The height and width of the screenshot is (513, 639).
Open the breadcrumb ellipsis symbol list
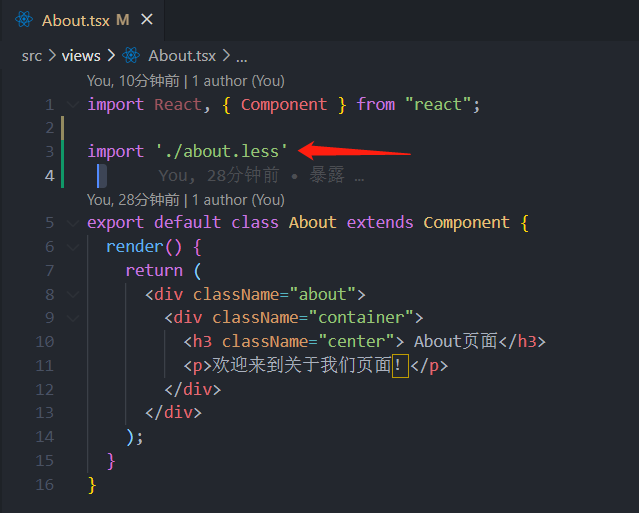tap(242, 57)
